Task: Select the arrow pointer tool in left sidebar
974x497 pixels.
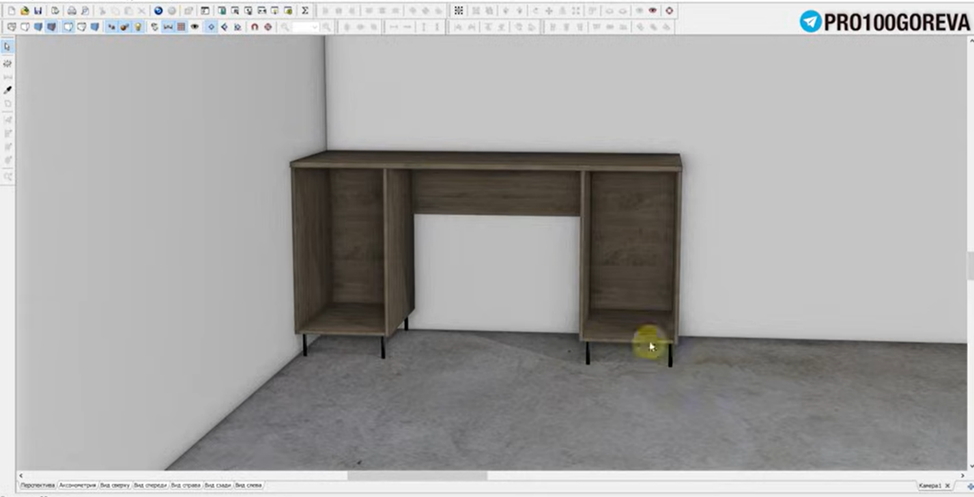Action: [7, 47]
